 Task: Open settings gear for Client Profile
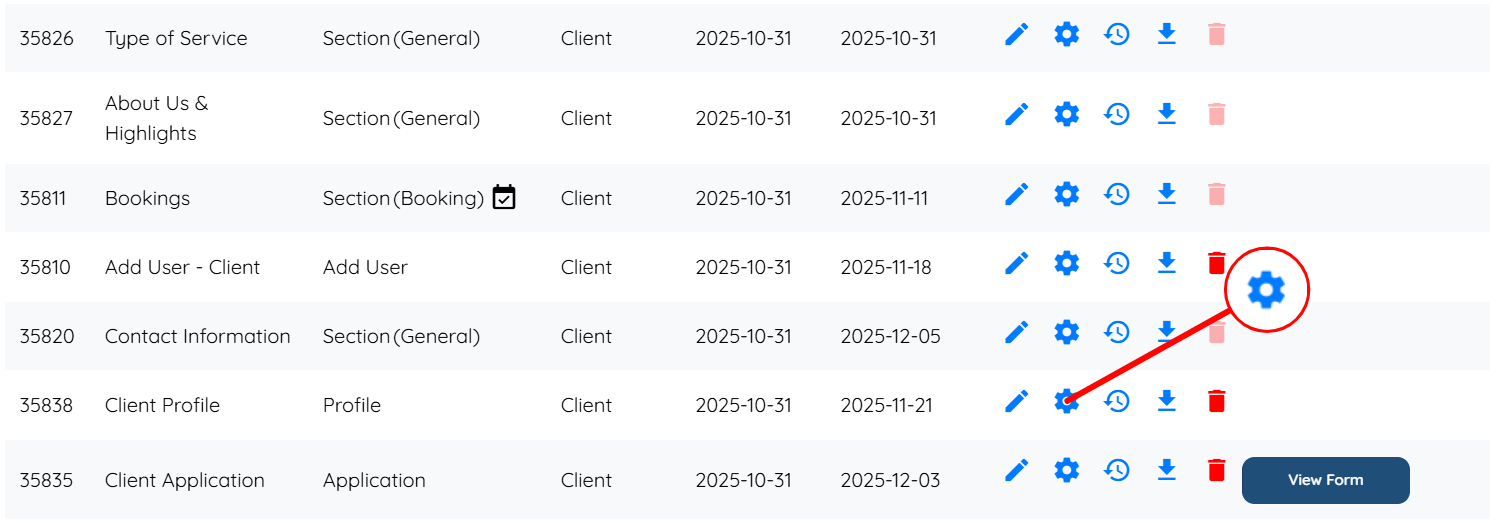1067,401
